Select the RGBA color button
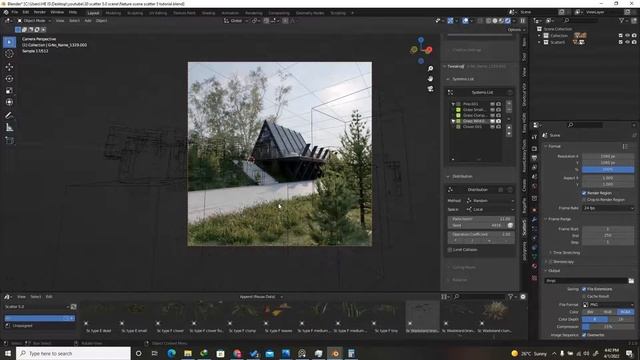Screen dimensions: 640x360 click(626, 312)
